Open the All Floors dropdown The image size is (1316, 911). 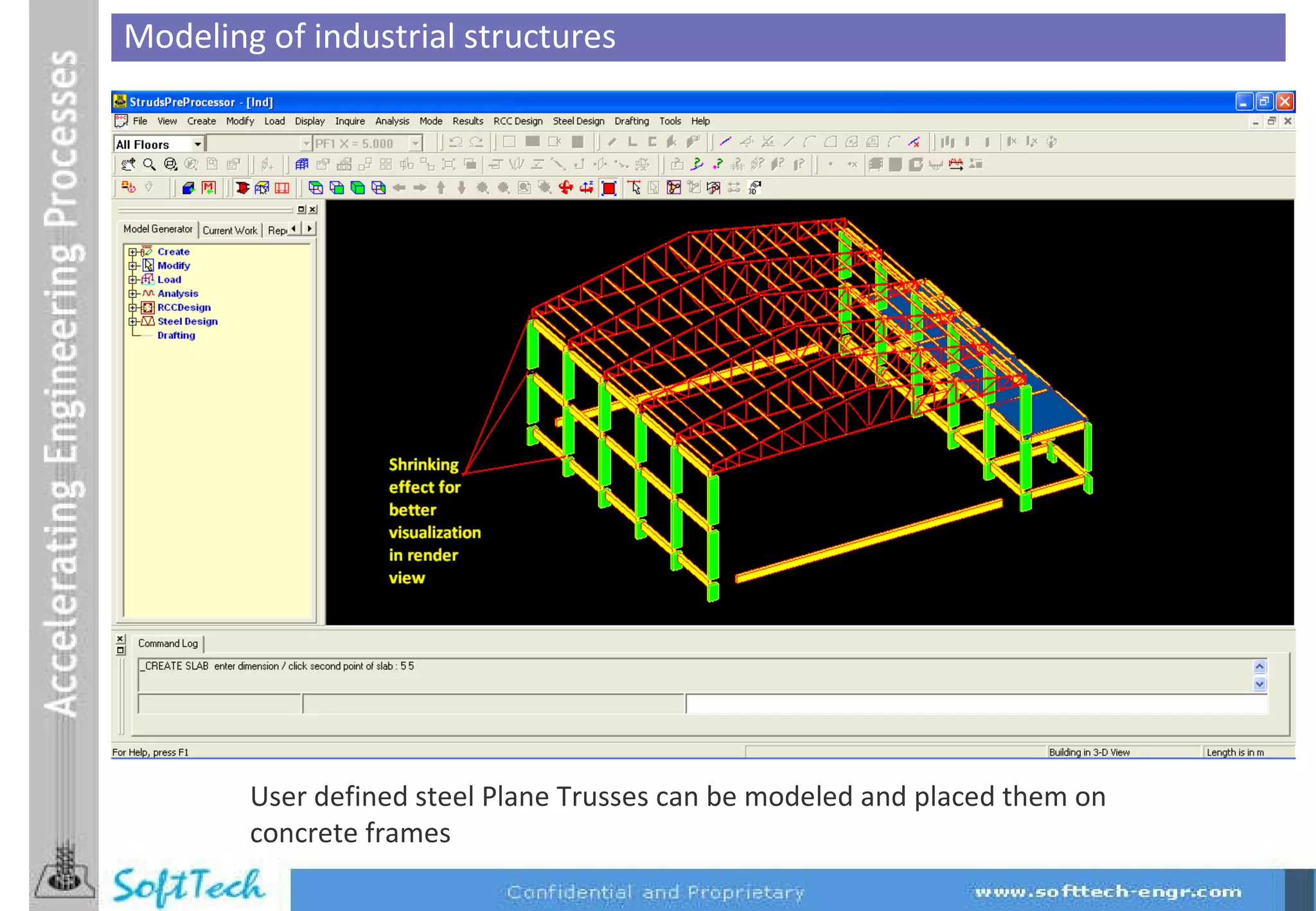[198, 145]
